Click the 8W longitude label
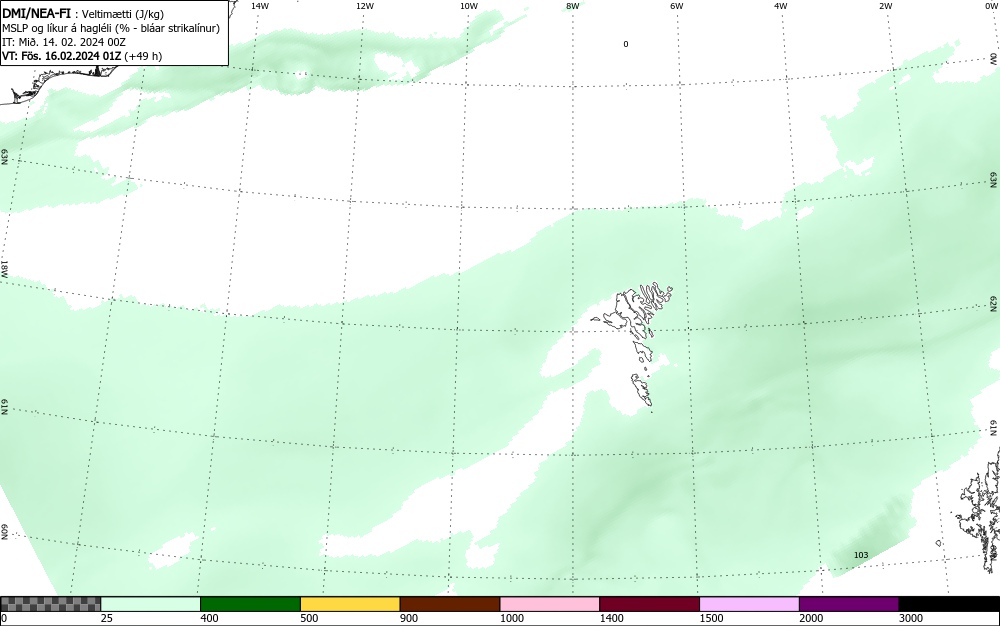The width and height of the screenshot is (1000, 626). pos(573,6)
